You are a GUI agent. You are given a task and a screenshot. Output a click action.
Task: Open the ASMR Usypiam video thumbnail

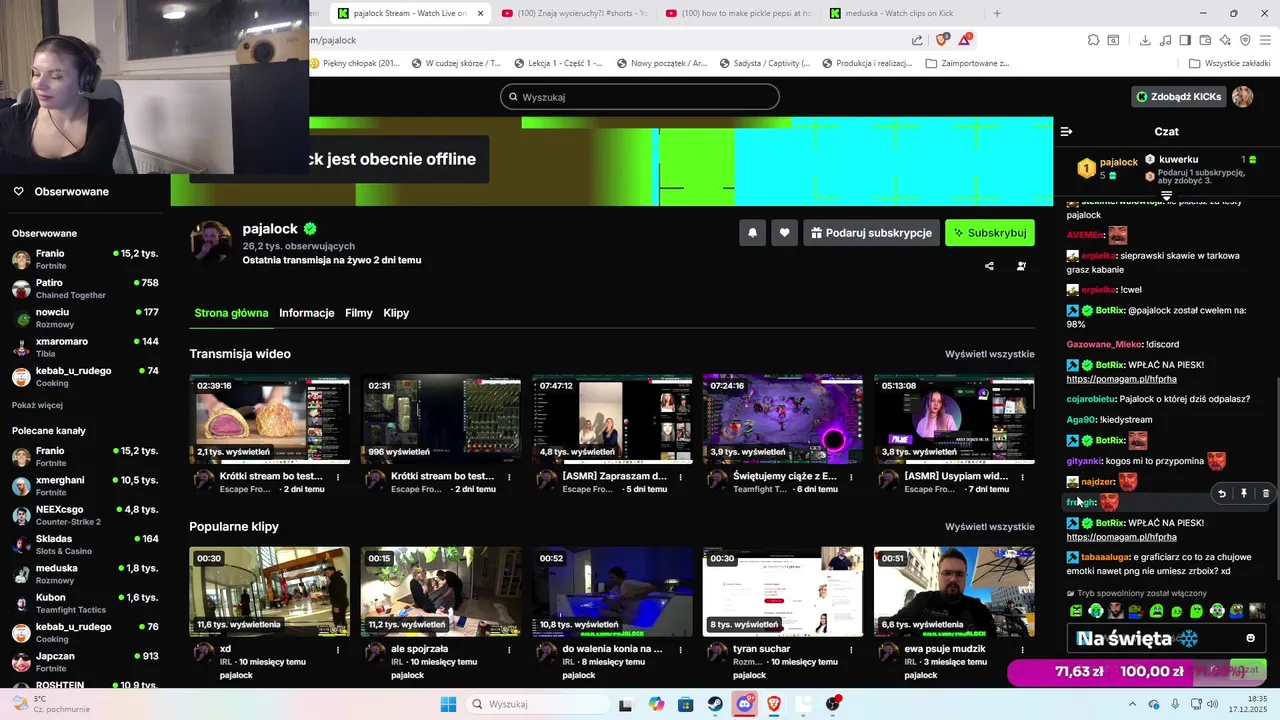coord(954,420)
